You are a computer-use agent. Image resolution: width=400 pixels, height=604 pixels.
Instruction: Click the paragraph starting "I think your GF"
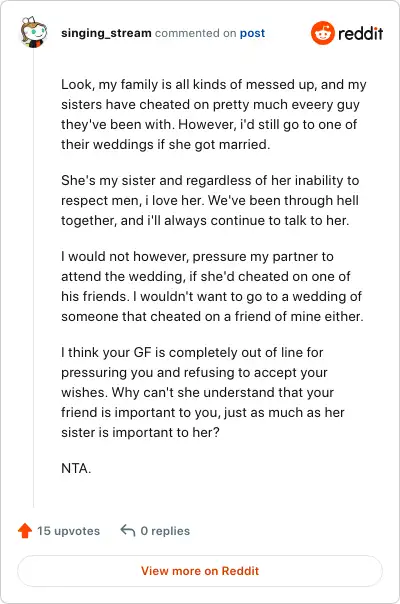click(203, 392)
